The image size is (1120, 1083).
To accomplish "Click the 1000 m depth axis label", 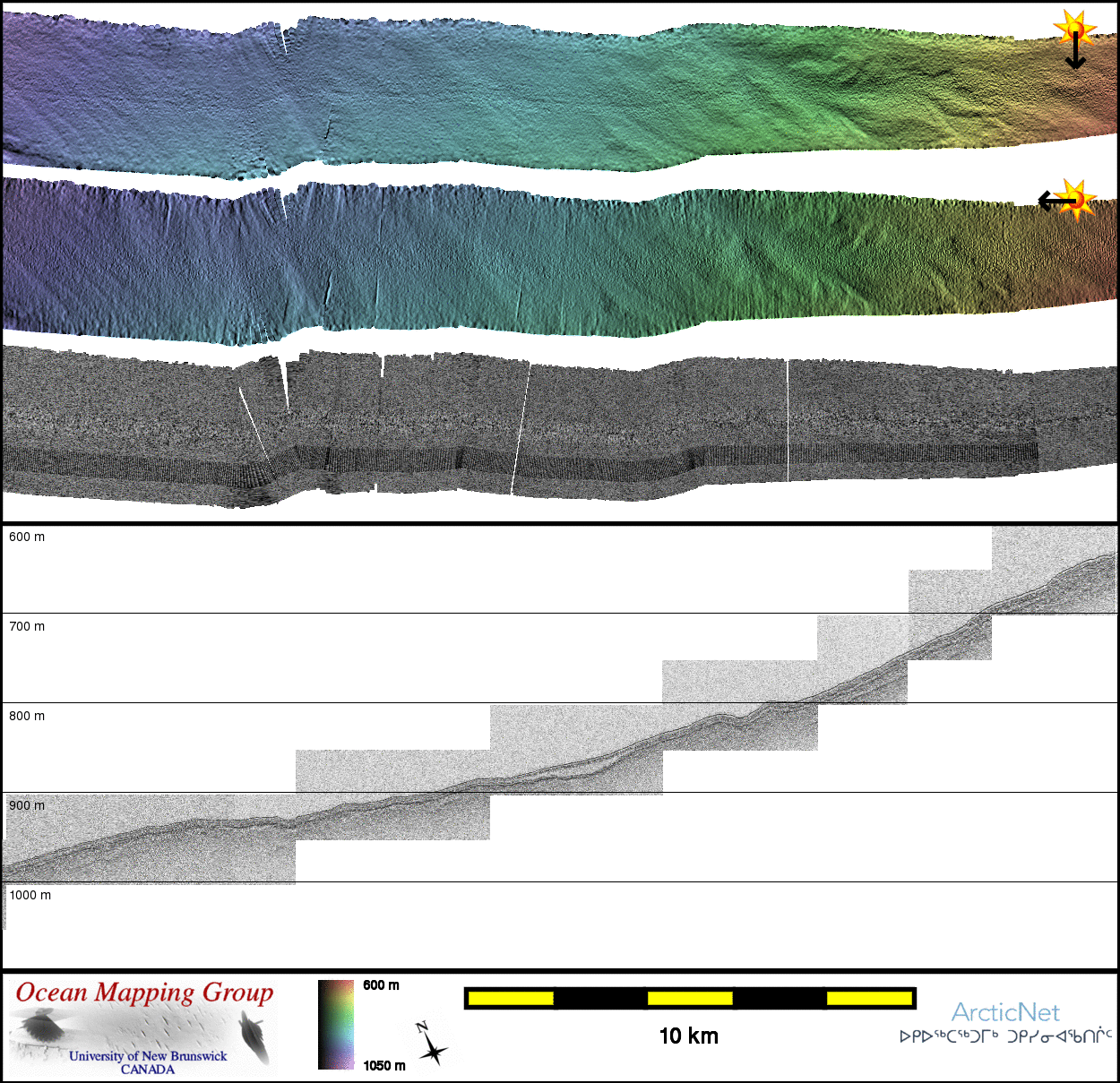I will point(30,896).
